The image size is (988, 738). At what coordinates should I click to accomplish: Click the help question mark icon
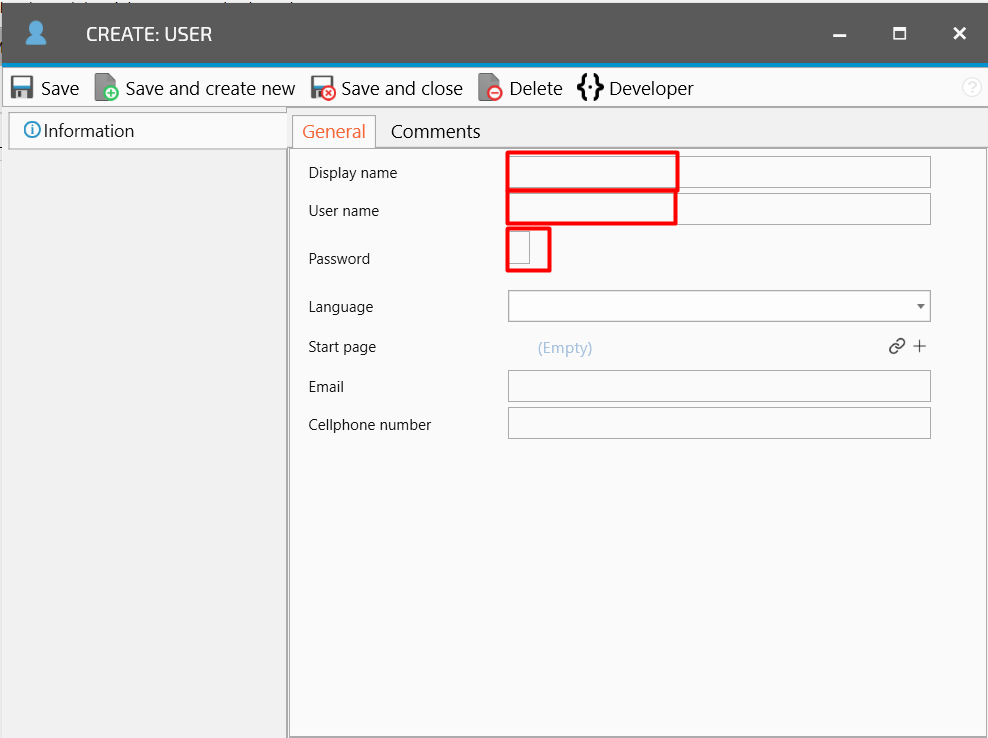971,88
